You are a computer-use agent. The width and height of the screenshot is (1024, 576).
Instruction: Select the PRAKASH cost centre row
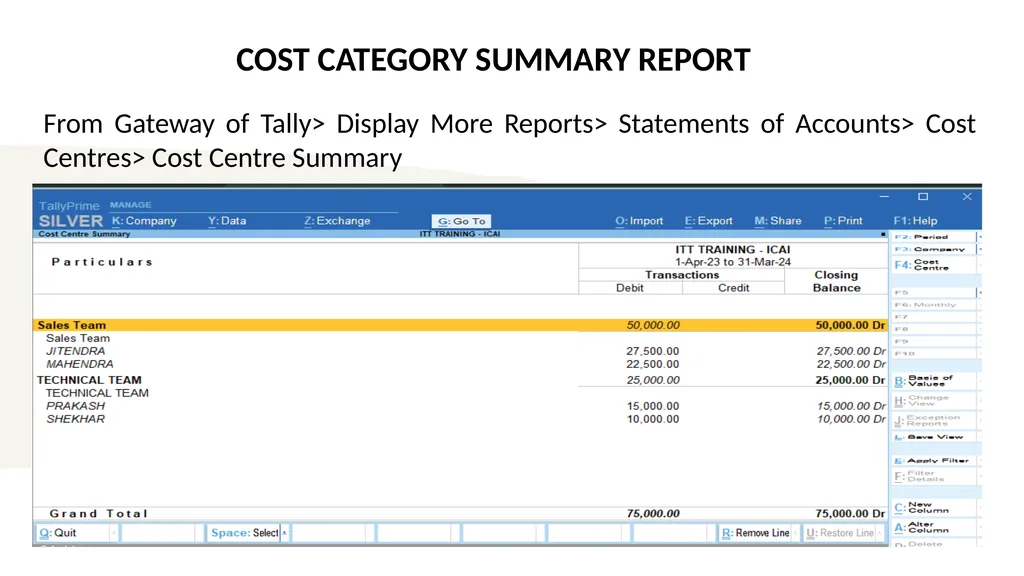[460, 406]
